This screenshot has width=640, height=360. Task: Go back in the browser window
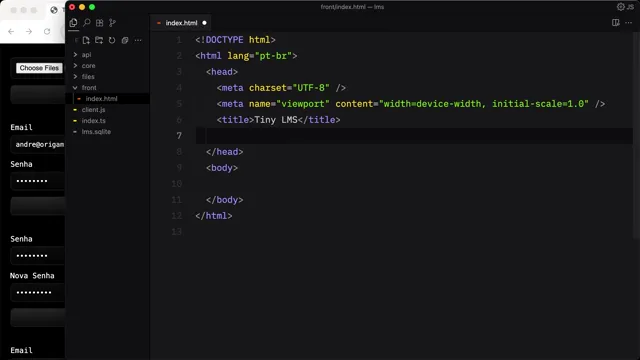pos(11,31)
